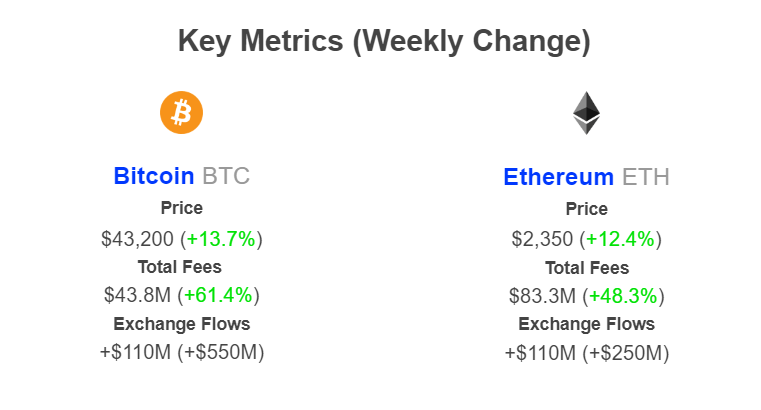Click Bitcoin's Price label
This screenshot has width=761, height=410.
click(x=182, y=208)
